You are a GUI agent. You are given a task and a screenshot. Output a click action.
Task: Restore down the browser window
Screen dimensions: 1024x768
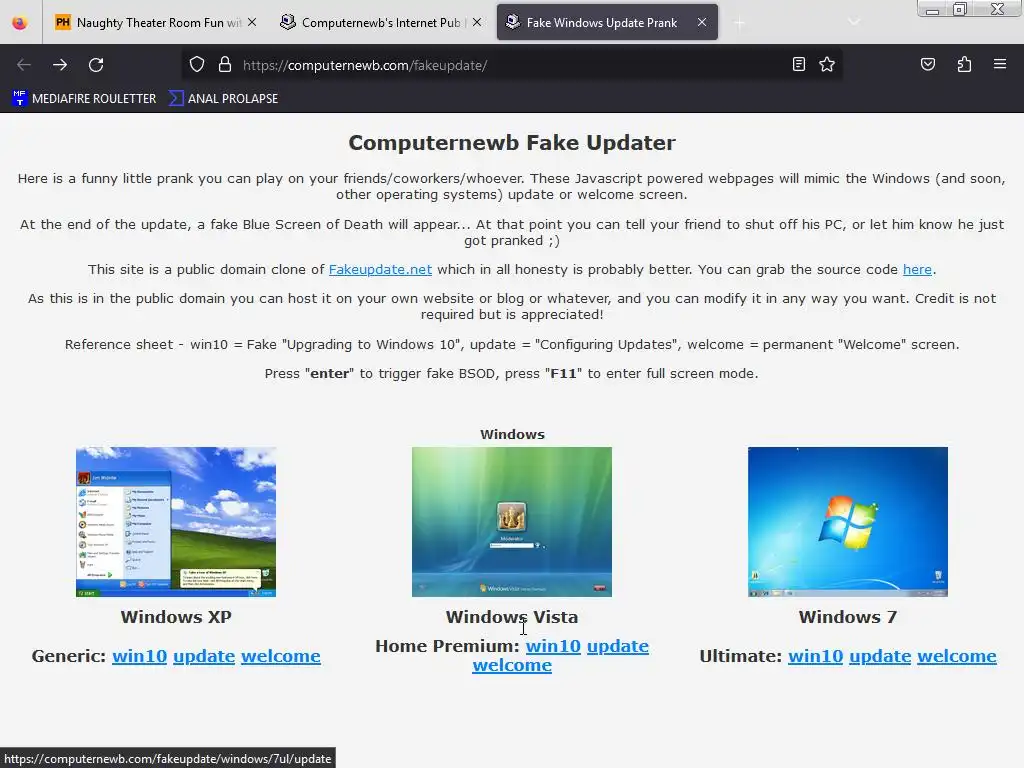[x=960, y=9]
